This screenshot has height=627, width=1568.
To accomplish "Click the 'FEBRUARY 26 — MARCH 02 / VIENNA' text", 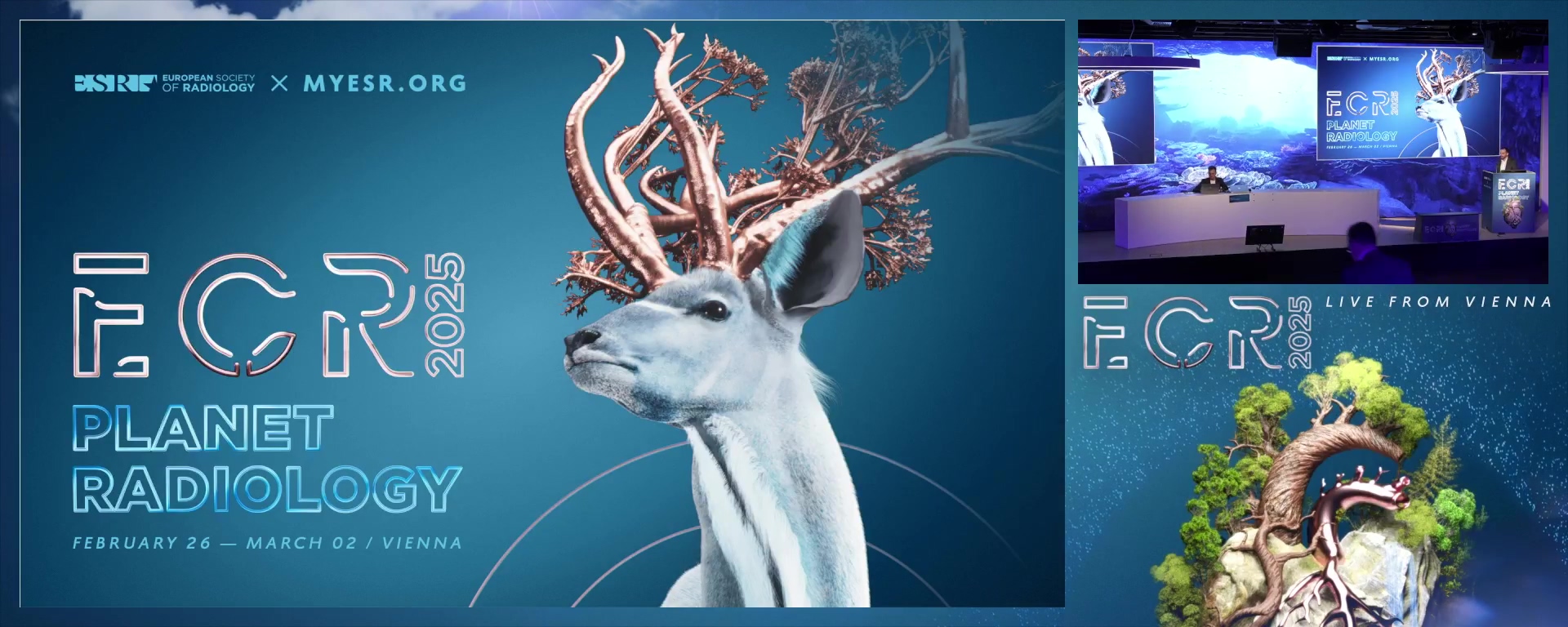I will (267, 543).
